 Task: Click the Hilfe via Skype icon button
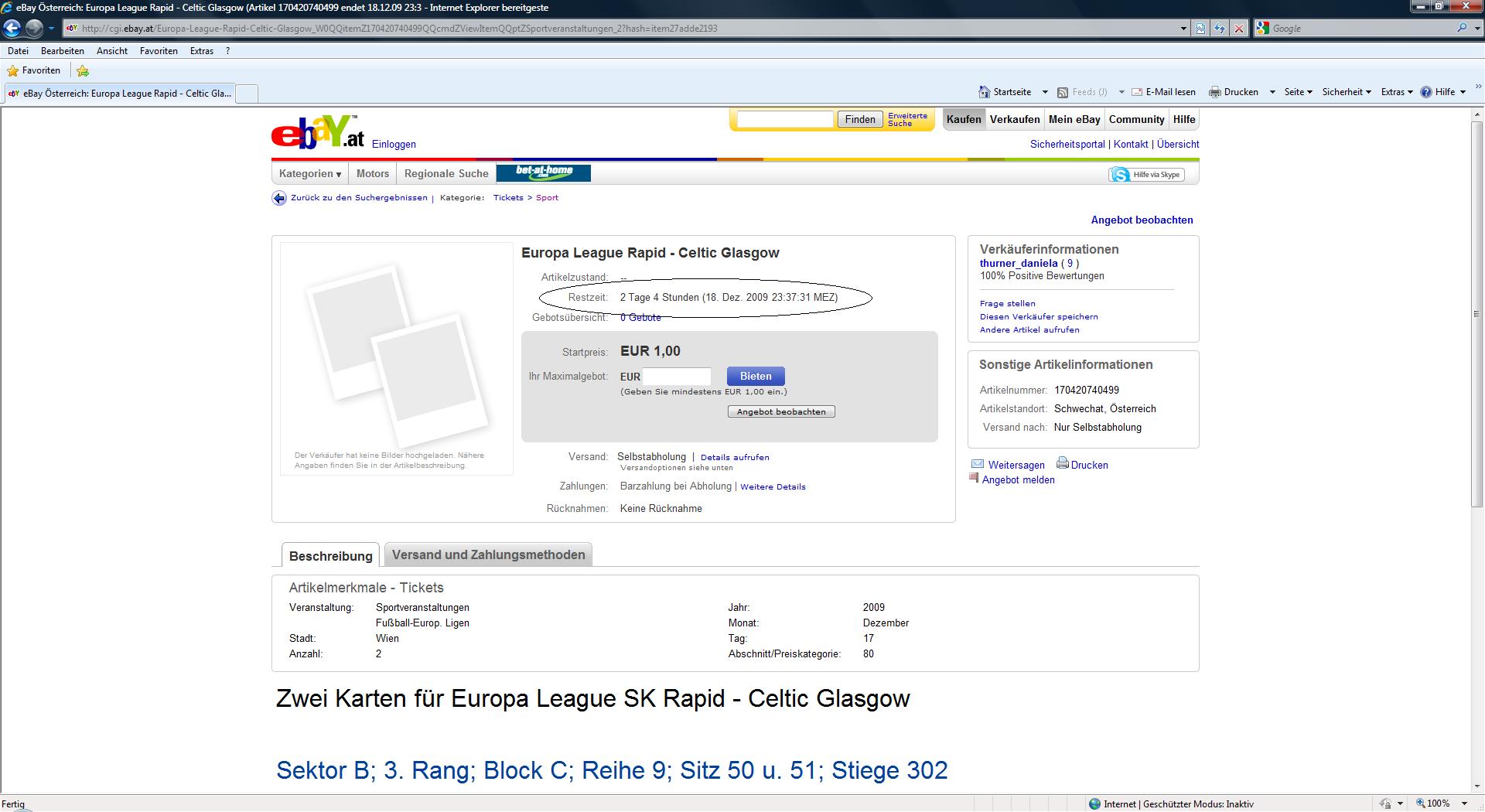click(1146, 175)
